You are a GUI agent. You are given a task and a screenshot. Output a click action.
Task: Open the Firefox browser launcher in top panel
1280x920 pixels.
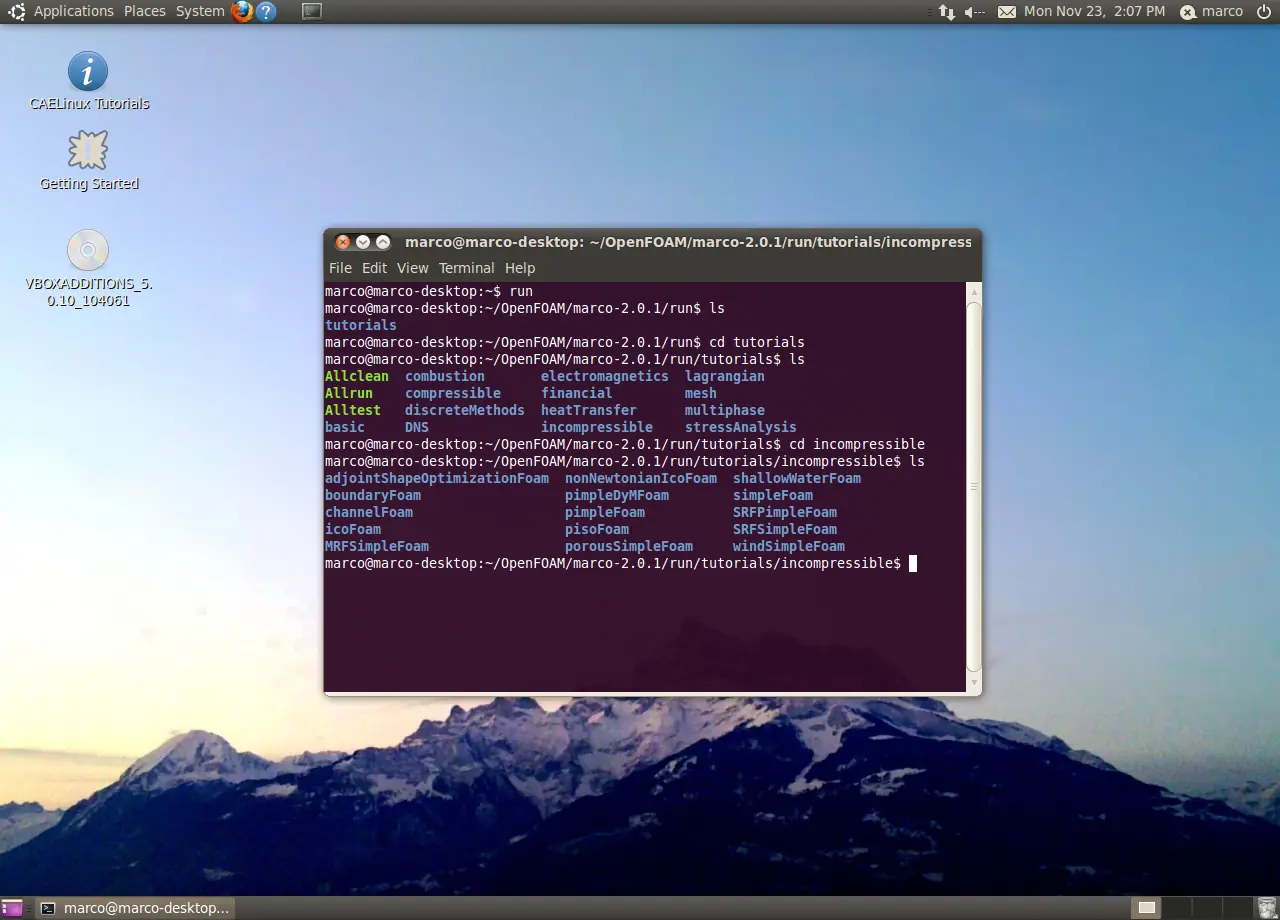point(241,12)
